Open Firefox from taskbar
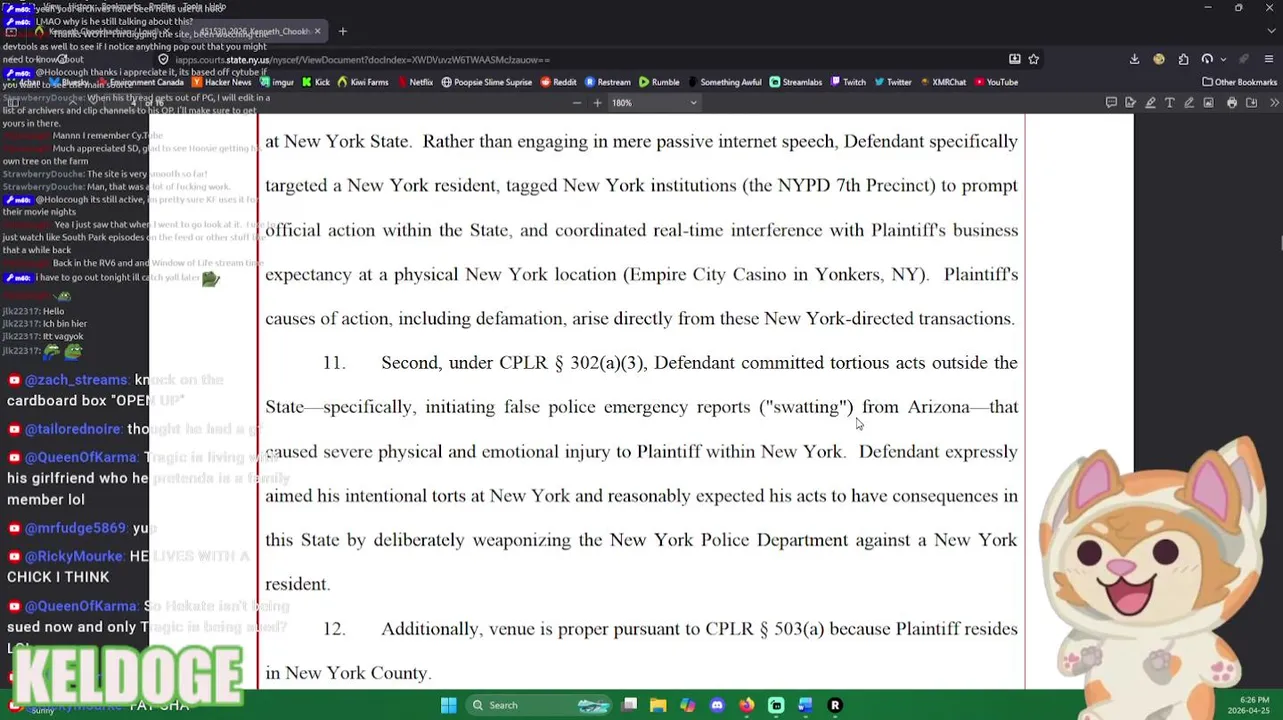This screenshot has height=720, width=1283. click(746, 705)
